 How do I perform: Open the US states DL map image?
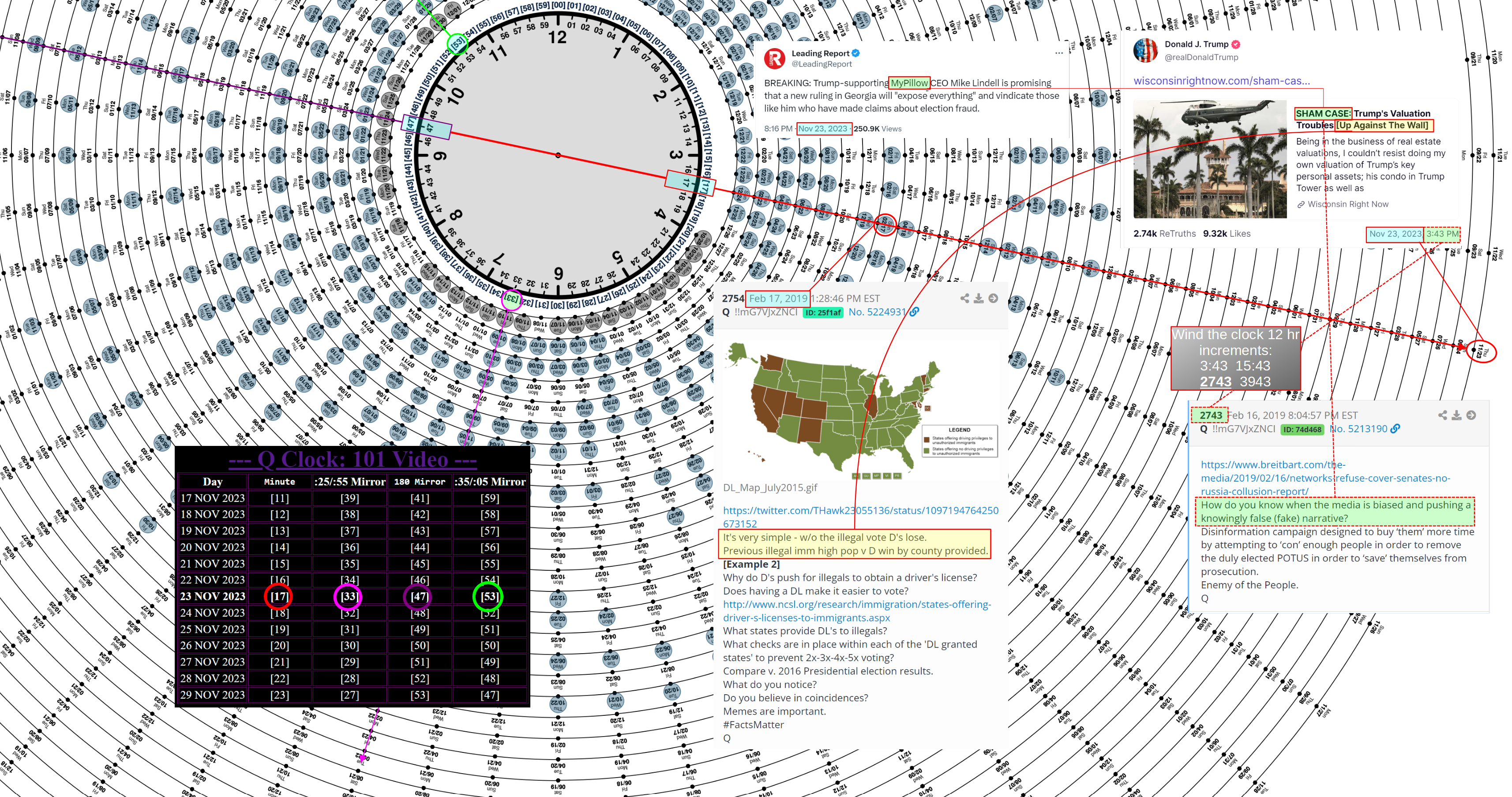pos(860,410)
